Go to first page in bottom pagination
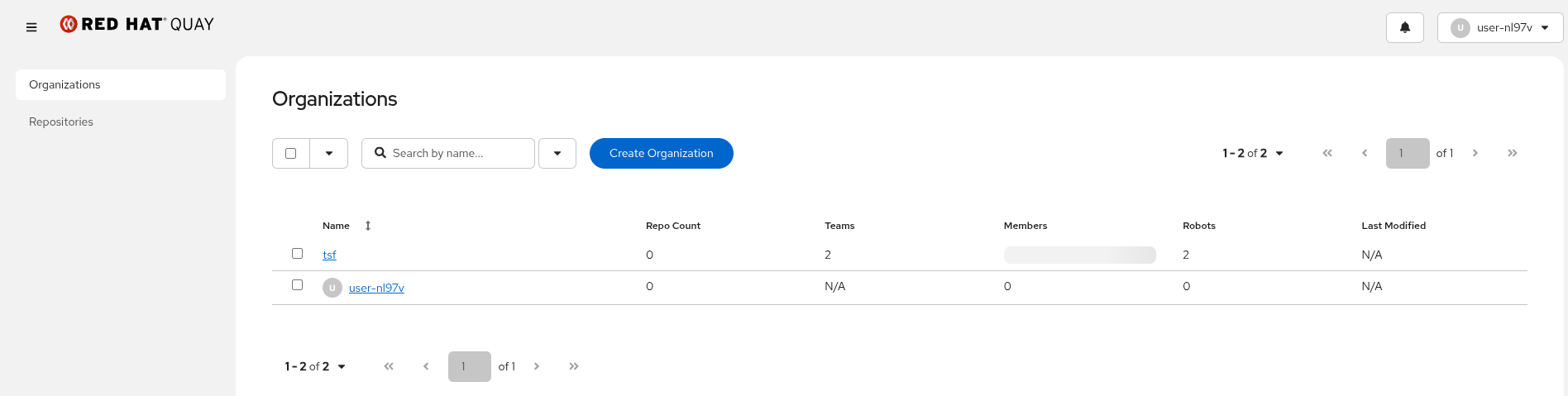Viewport: 1568px width, 396px height. coord(389,366)
